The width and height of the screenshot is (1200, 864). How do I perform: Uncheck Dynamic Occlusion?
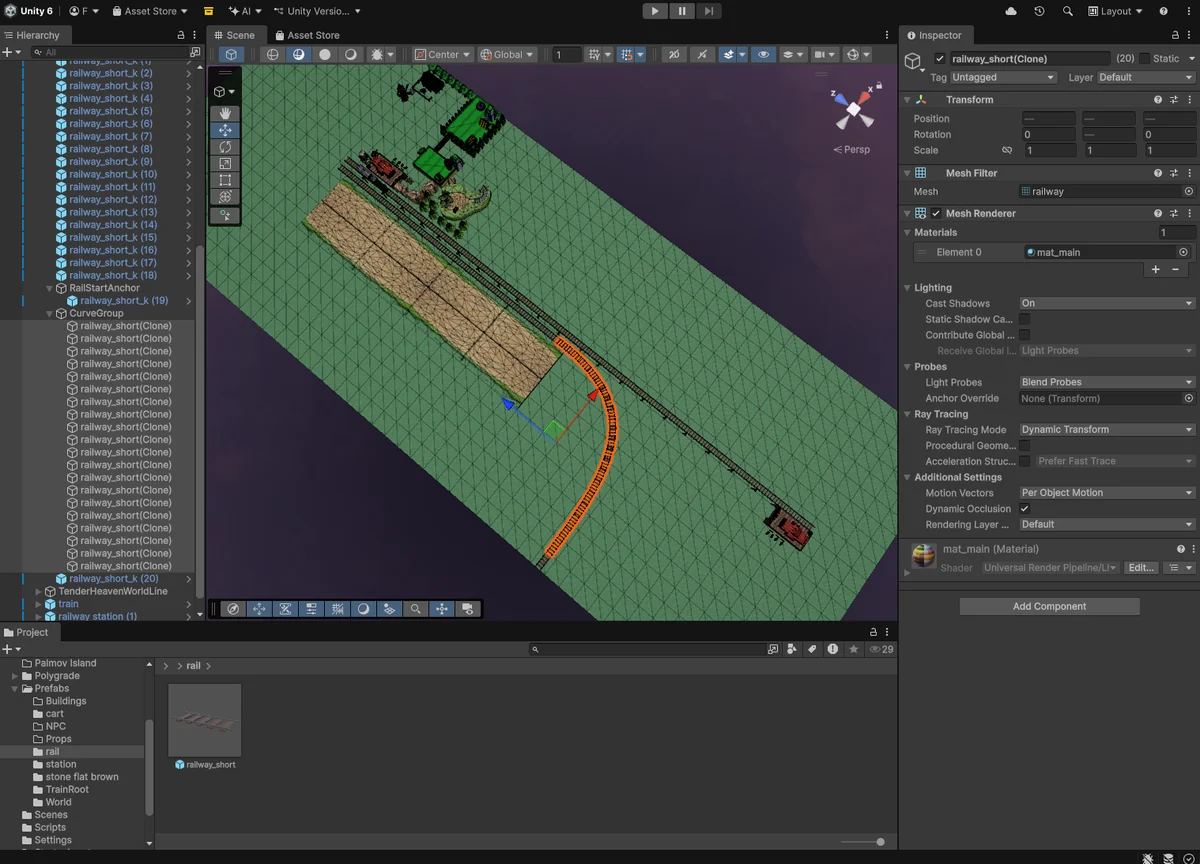[1024, 509]
